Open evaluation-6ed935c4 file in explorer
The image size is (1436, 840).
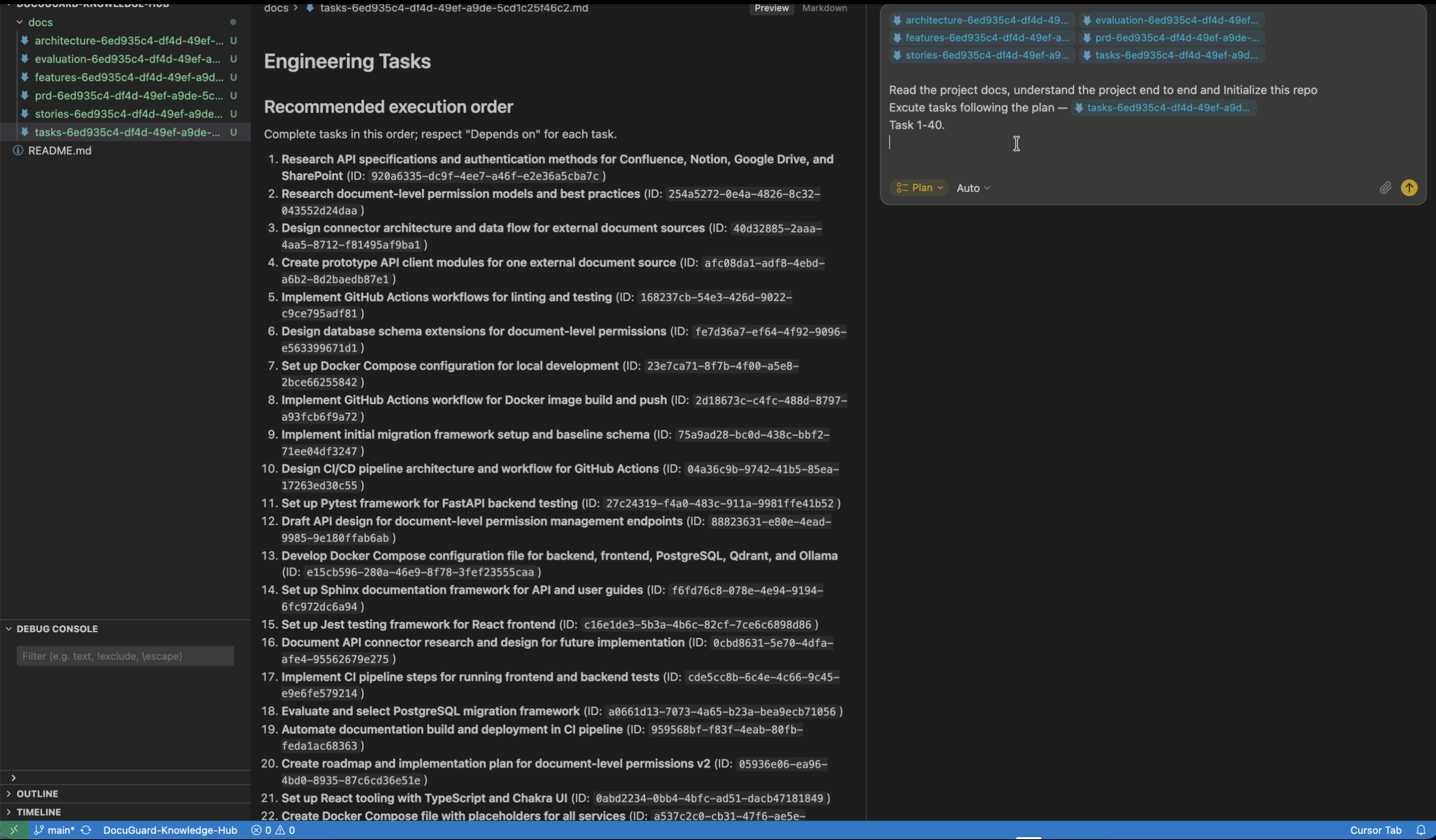click(127, 59)
